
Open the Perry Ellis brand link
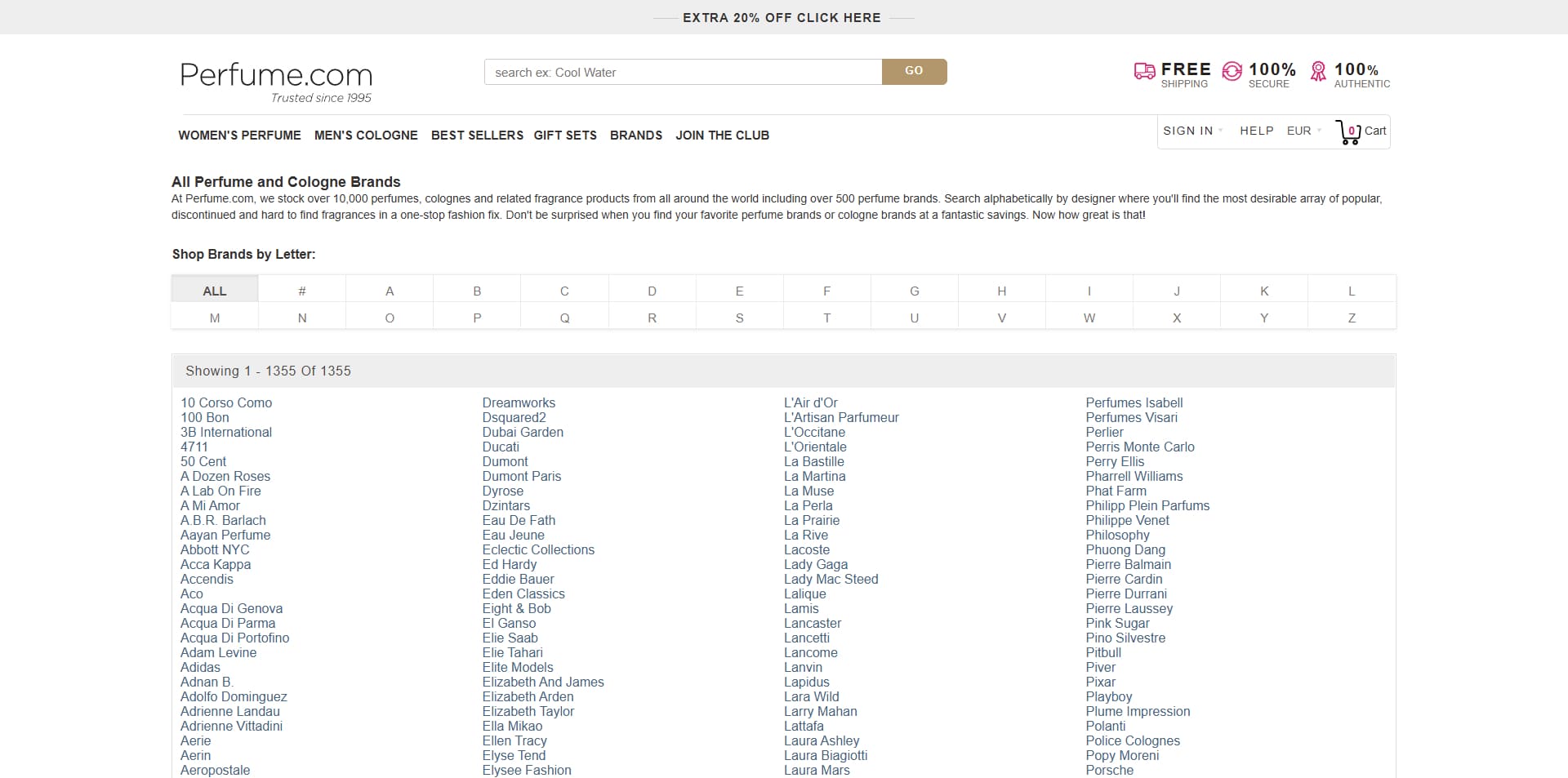1116,461
